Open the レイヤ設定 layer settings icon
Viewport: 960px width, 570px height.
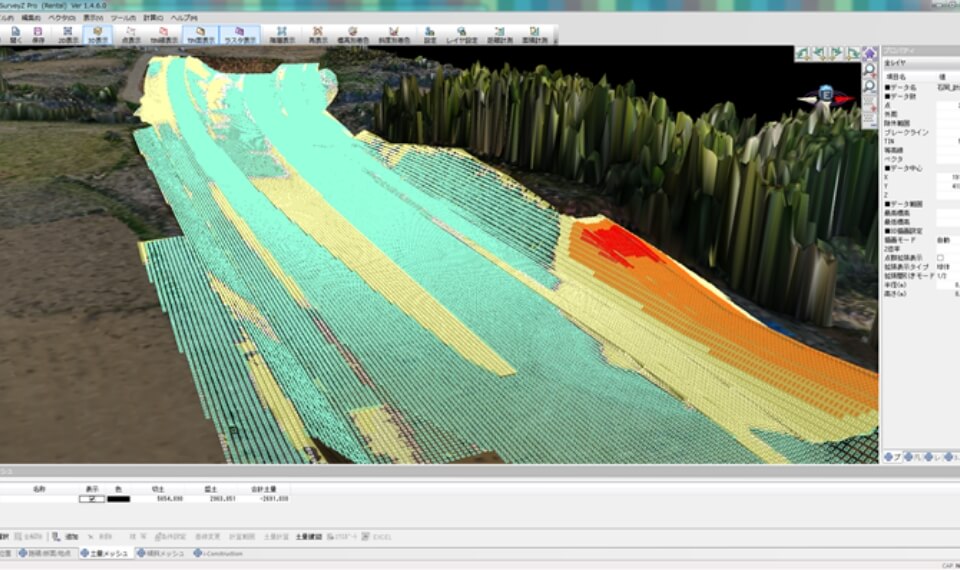460,35
